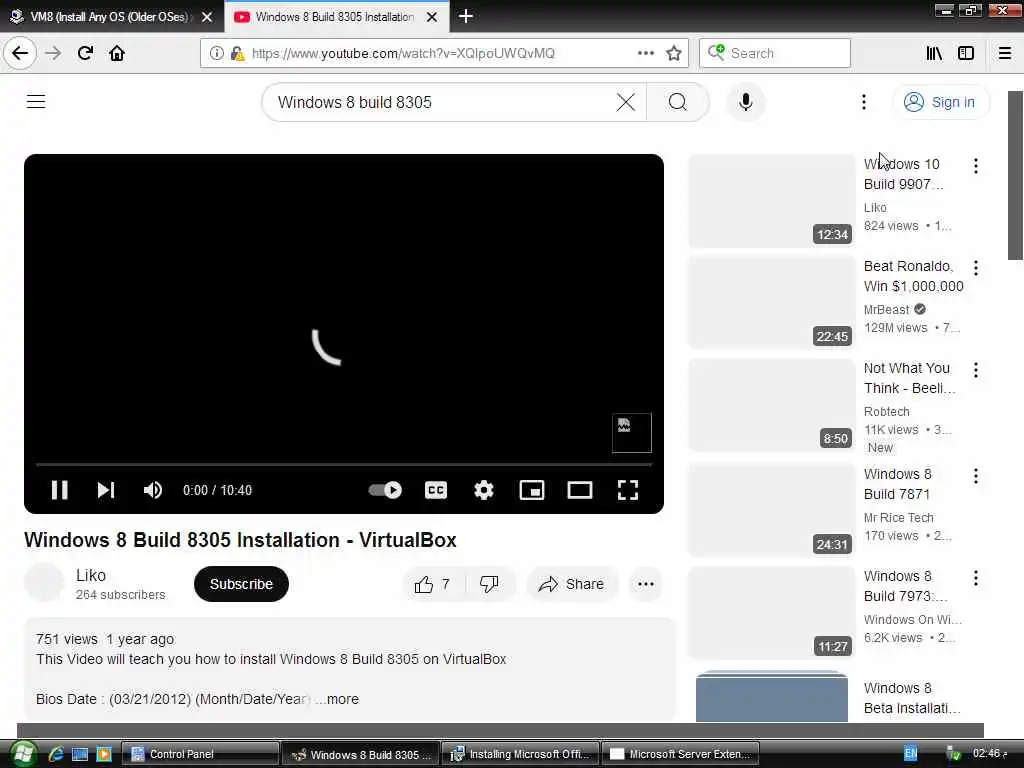Viewport: 1024px width, 768px height.
Task: Go back with the browser back arrow
Action: pyautogui.click(x=20, y=53)
